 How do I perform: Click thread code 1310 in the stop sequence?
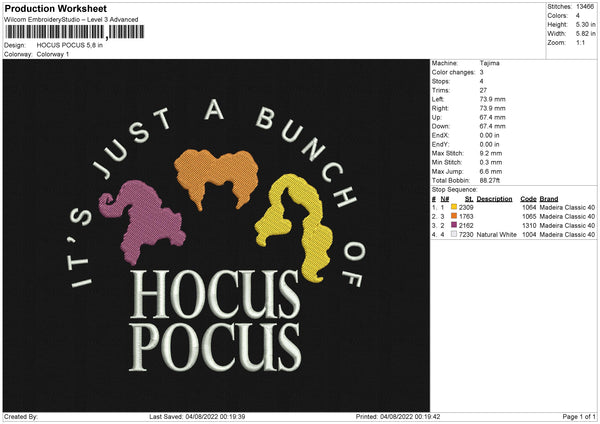pyautogui.click(x=529, y=225)
